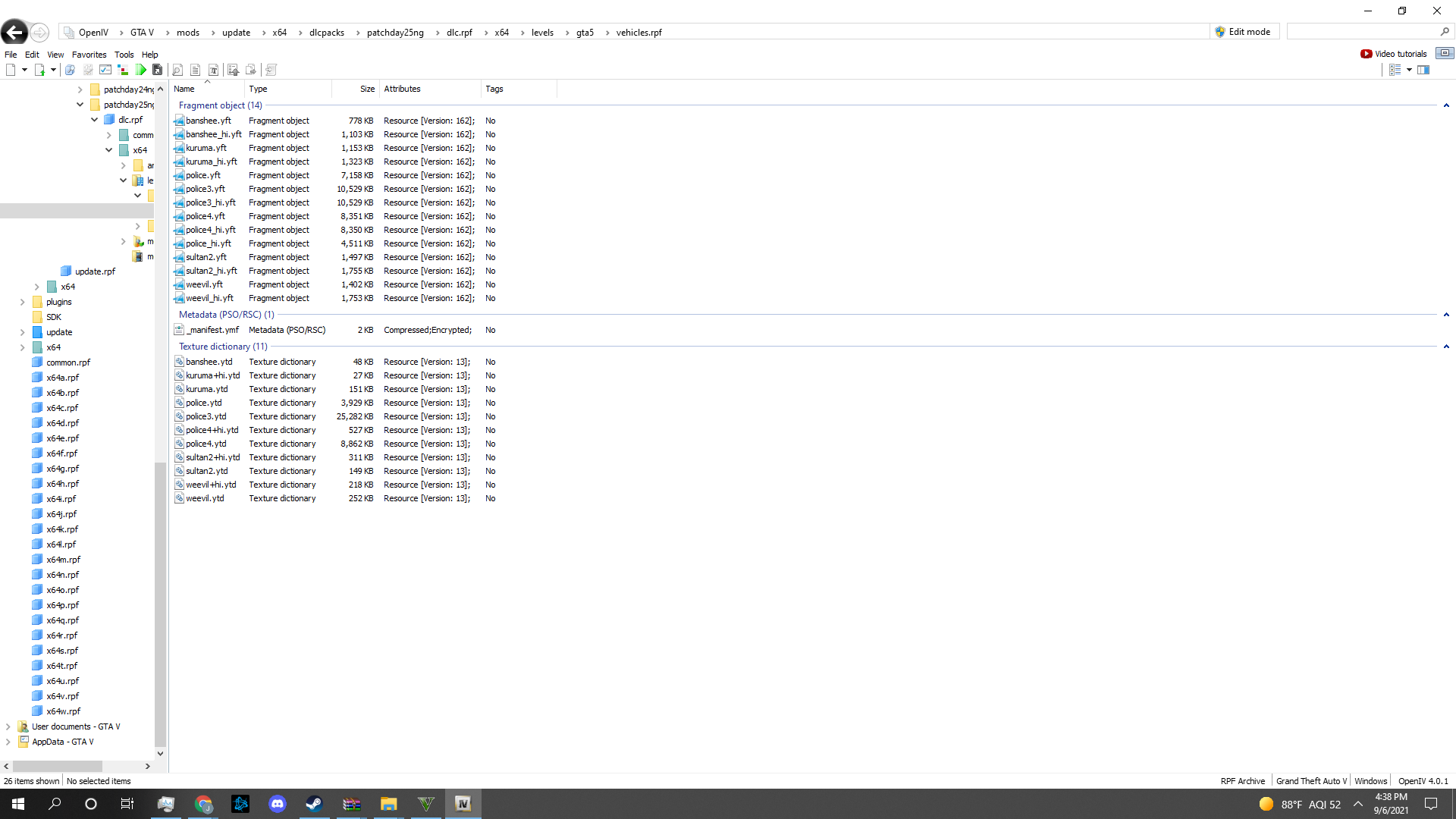Click the colored blocks toolbar icon

[123, 70]
